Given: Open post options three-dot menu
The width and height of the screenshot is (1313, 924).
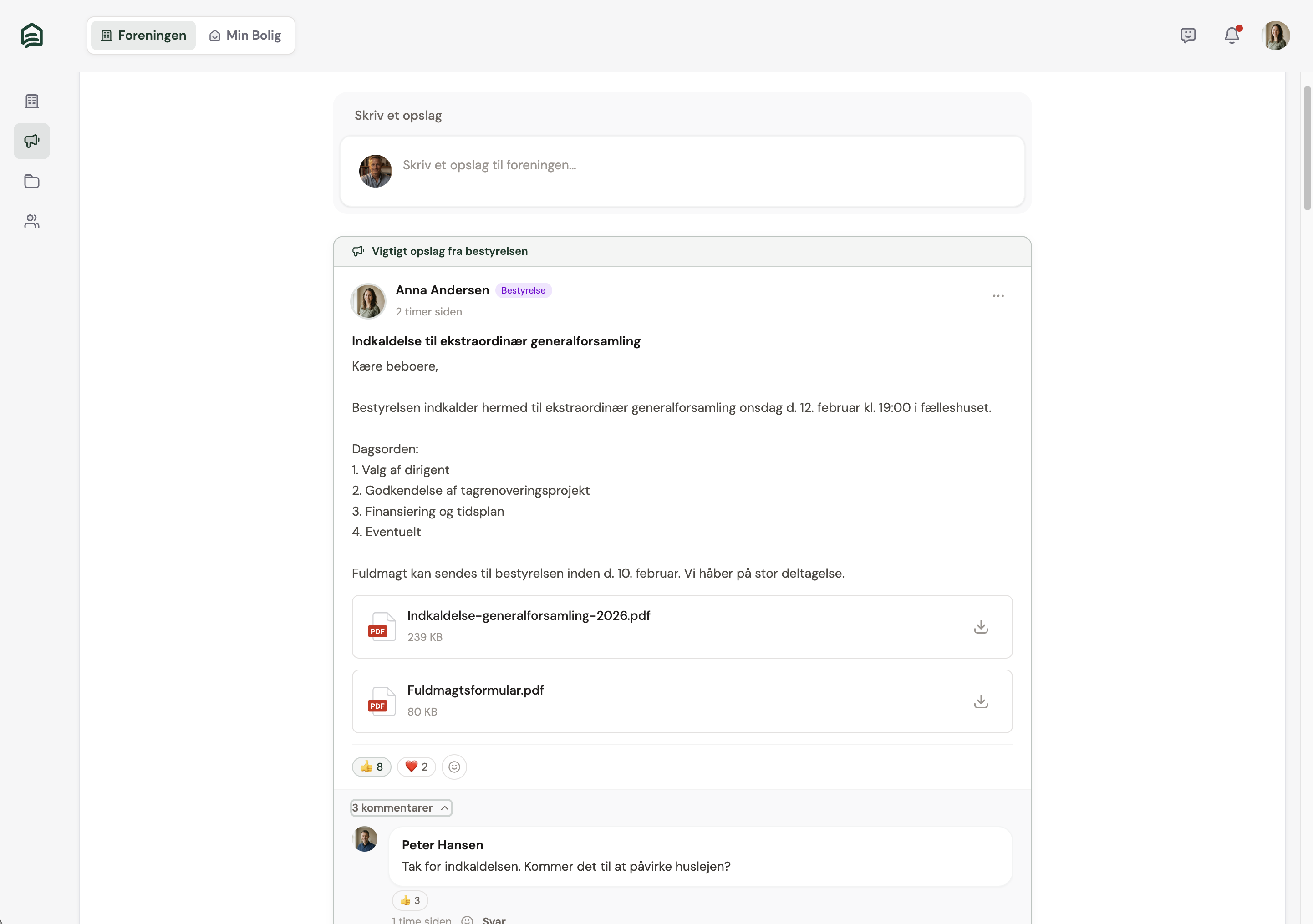Looking at the screenshot, I should click(998, 296).
